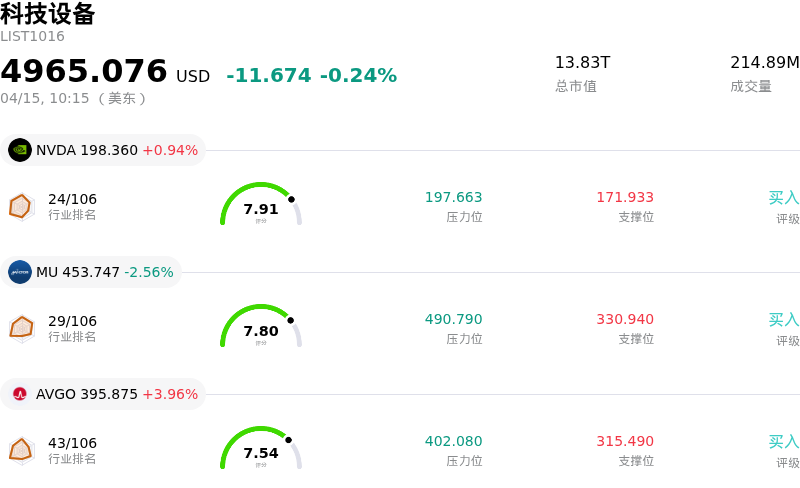Screen dimensions: 800x488
Task: Open the NVDA 198.360 ticker label
Action: pyautogui.click(x=87, y=150)
